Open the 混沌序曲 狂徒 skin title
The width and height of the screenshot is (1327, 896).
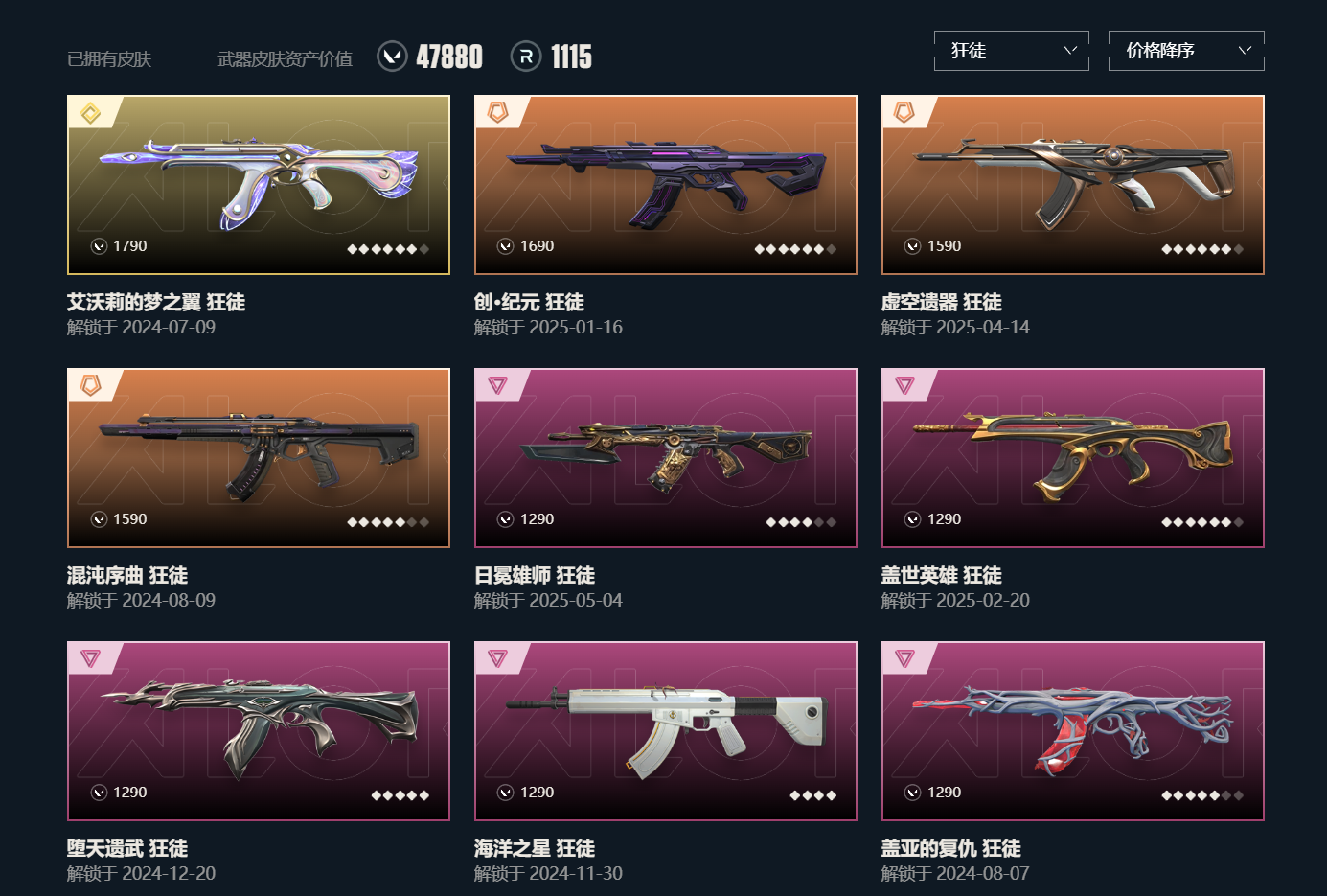coord(127,575)
